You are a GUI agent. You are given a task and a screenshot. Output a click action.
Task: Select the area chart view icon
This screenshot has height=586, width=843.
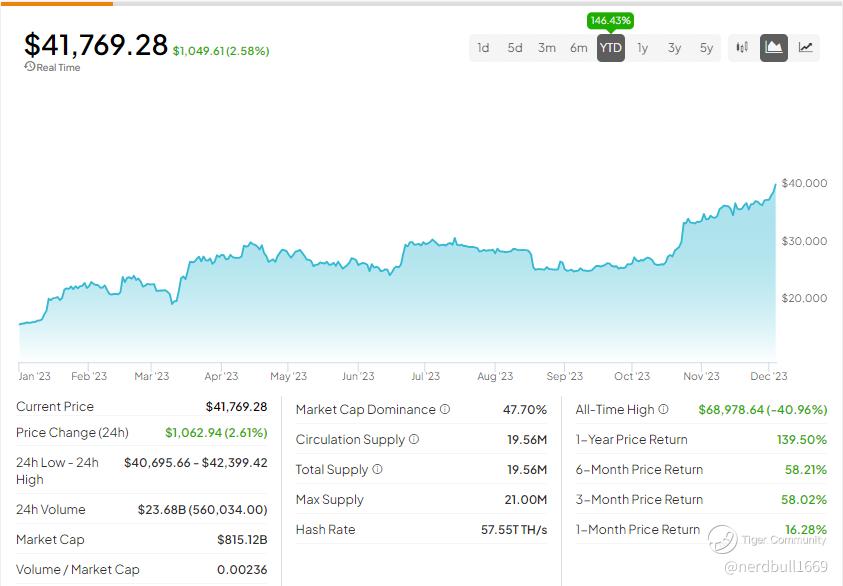(x=774, y=48)
